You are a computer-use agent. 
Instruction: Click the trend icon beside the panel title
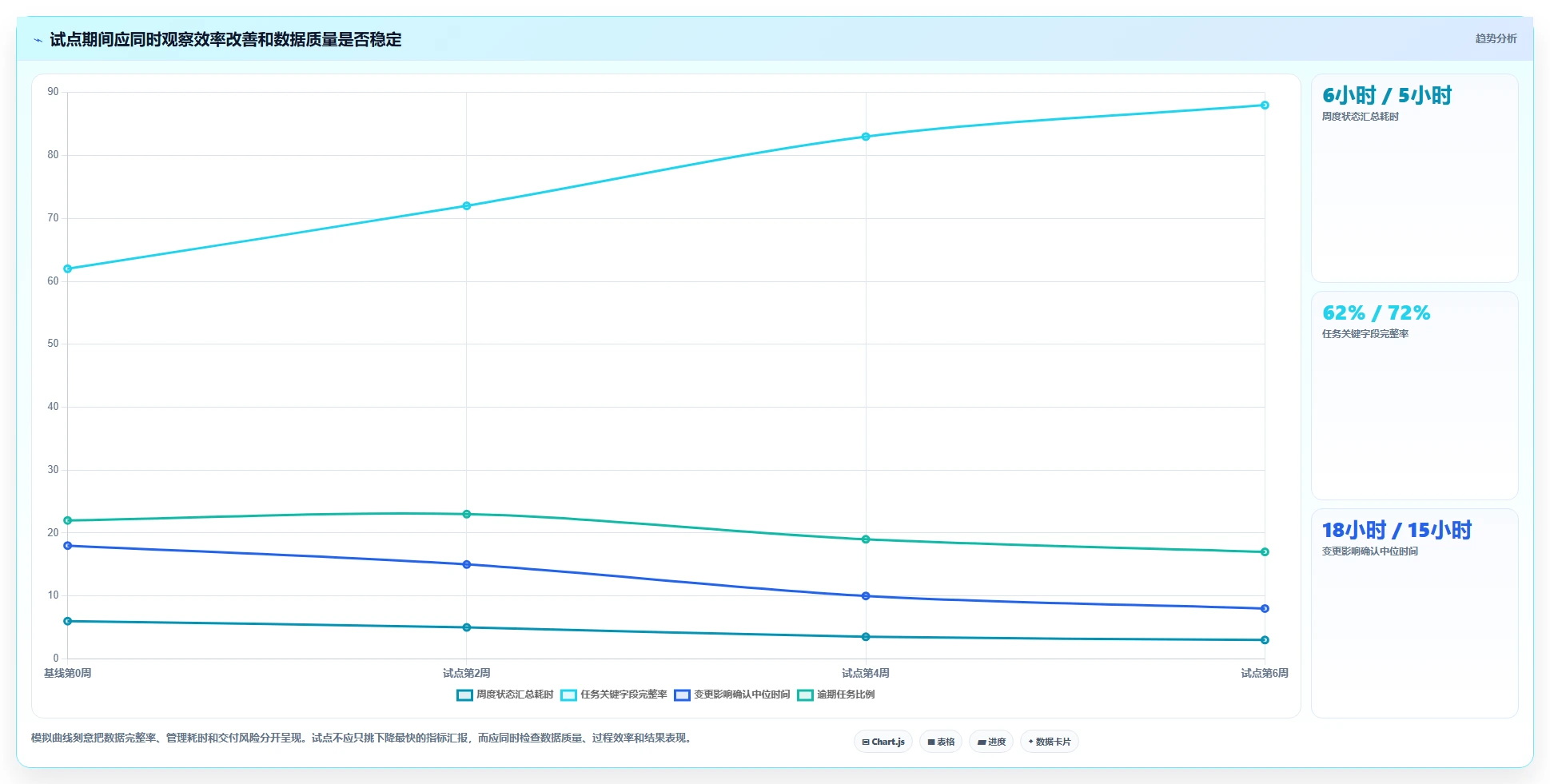[x=38, y=40]
